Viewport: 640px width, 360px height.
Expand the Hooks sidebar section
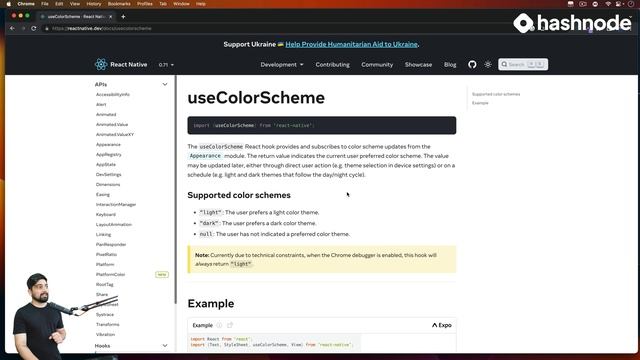pos(165,346)
